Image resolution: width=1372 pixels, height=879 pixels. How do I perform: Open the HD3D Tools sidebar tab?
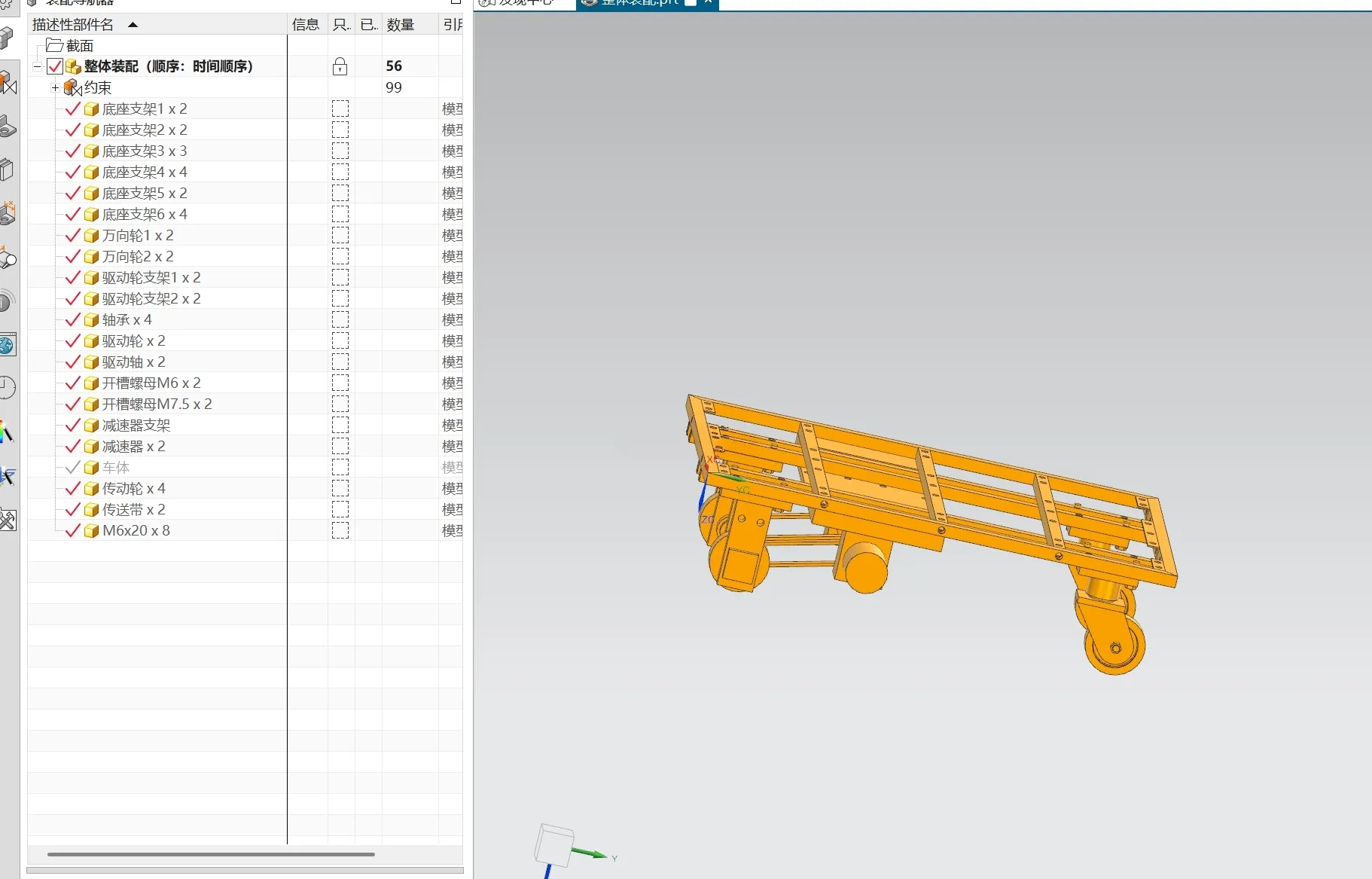pos(8,302)
